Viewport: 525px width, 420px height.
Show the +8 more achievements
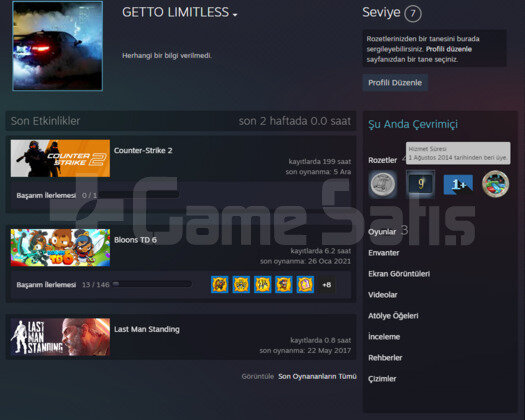pos(327,285)
